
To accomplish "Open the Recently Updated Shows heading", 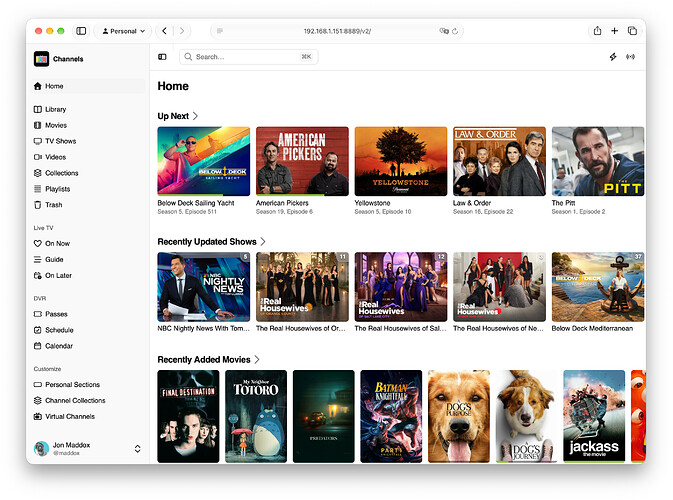I will 207,242.
